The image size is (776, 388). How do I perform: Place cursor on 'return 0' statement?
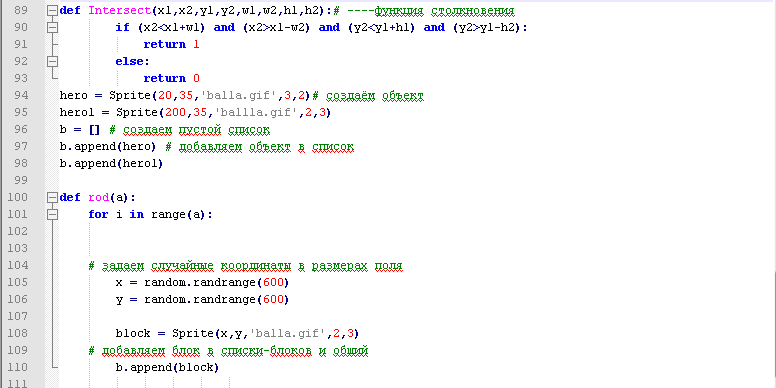(171, 78)
